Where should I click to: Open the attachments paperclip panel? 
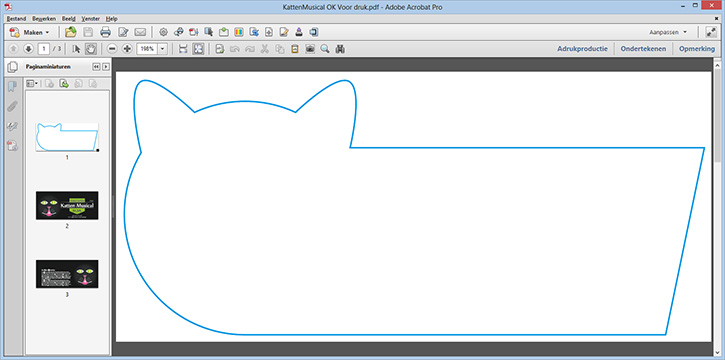[x=12, y=107]
